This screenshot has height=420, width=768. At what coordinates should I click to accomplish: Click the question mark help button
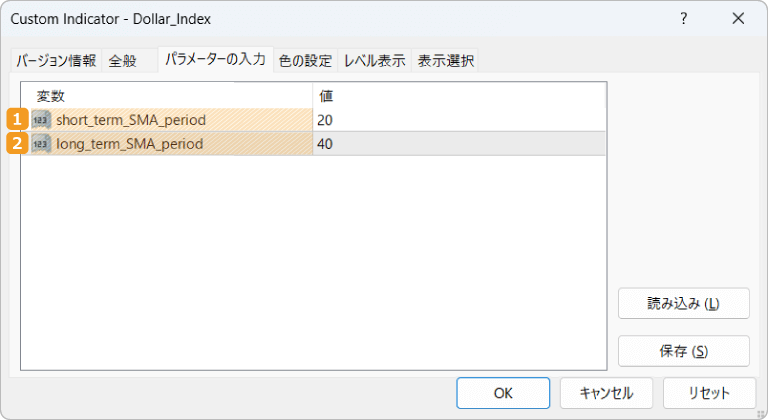point(683,19)
